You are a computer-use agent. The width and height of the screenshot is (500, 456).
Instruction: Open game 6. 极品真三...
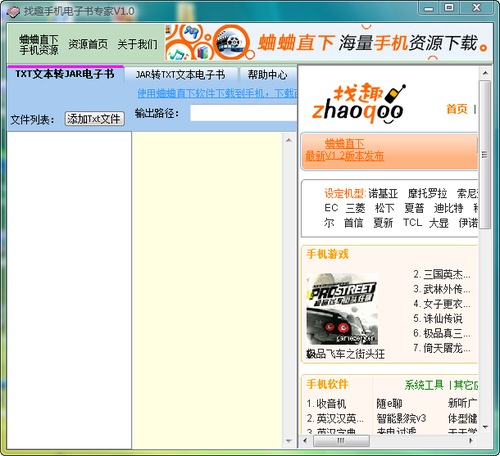(x=442, y=333)
